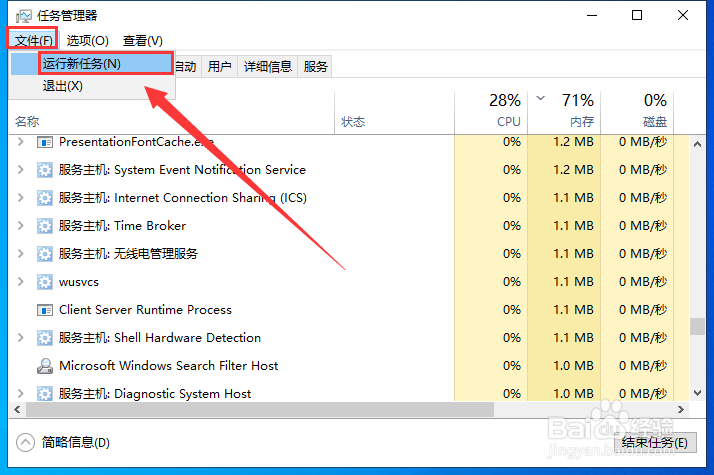Collapse to fewer details with the 简略信息 arrow

coord(26,442)
